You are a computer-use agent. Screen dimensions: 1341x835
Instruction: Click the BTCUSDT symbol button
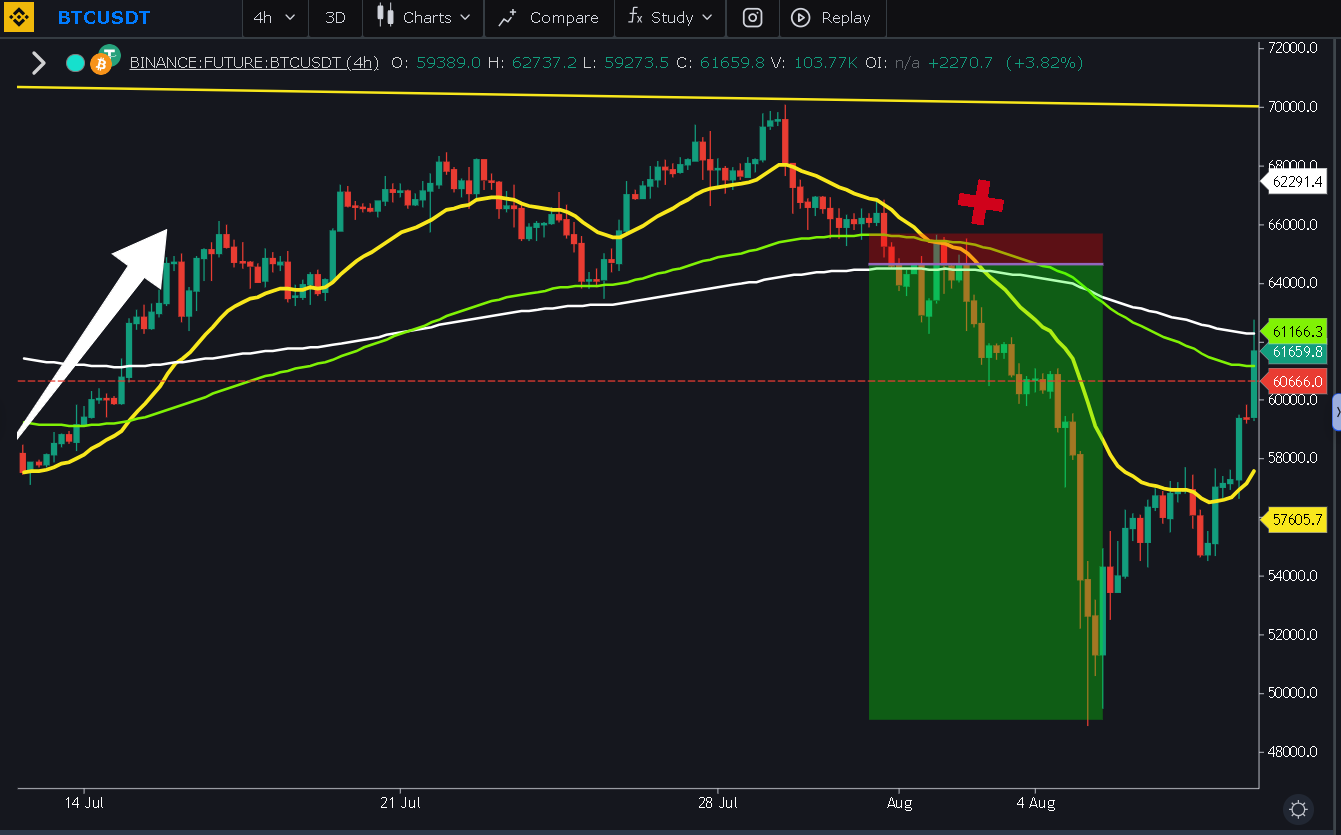tap(102, 17)
